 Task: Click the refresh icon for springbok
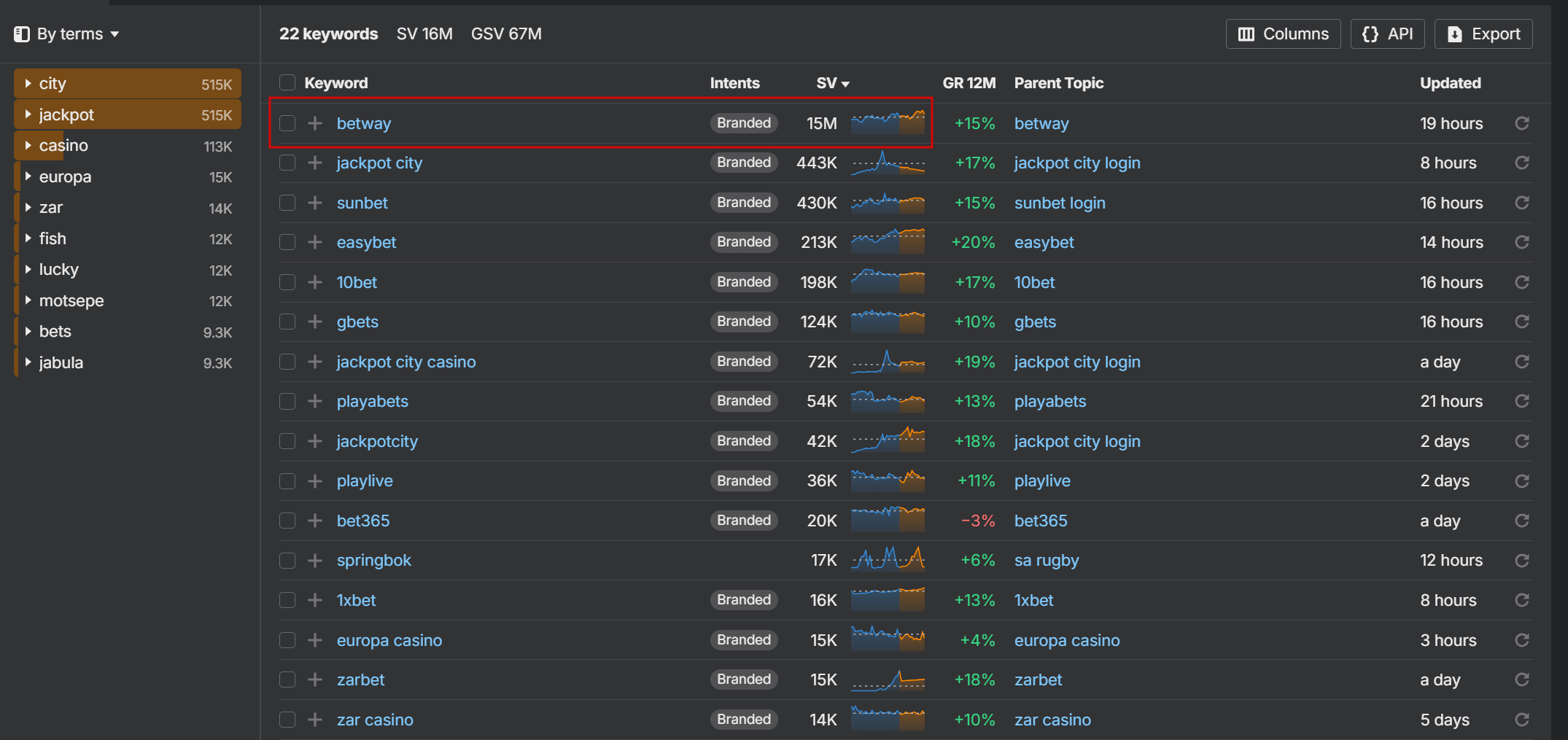1521,560
